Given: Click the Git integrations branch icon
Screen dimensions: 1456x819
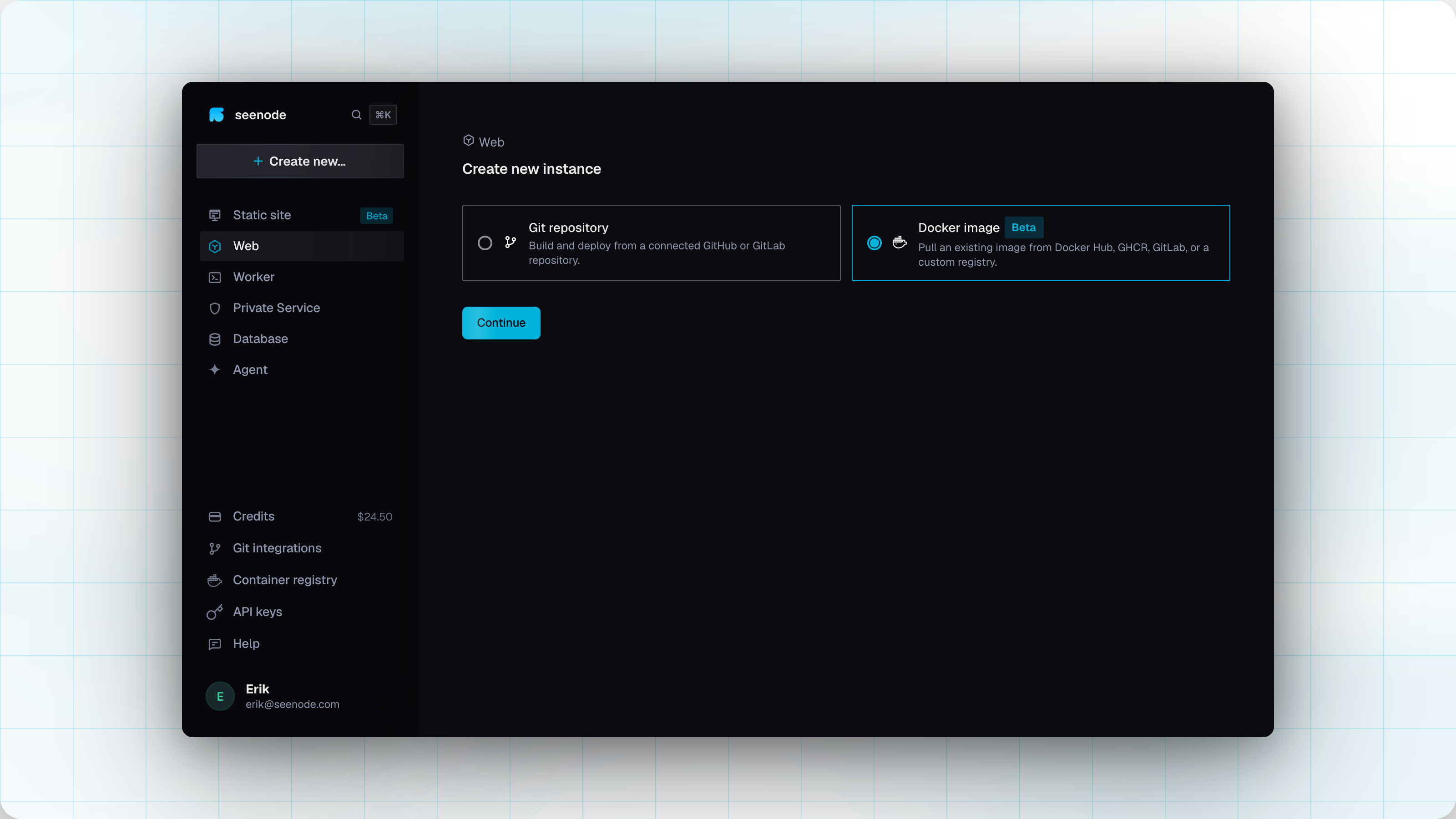Looking at the screenshot, I should (x=215, y=548).
